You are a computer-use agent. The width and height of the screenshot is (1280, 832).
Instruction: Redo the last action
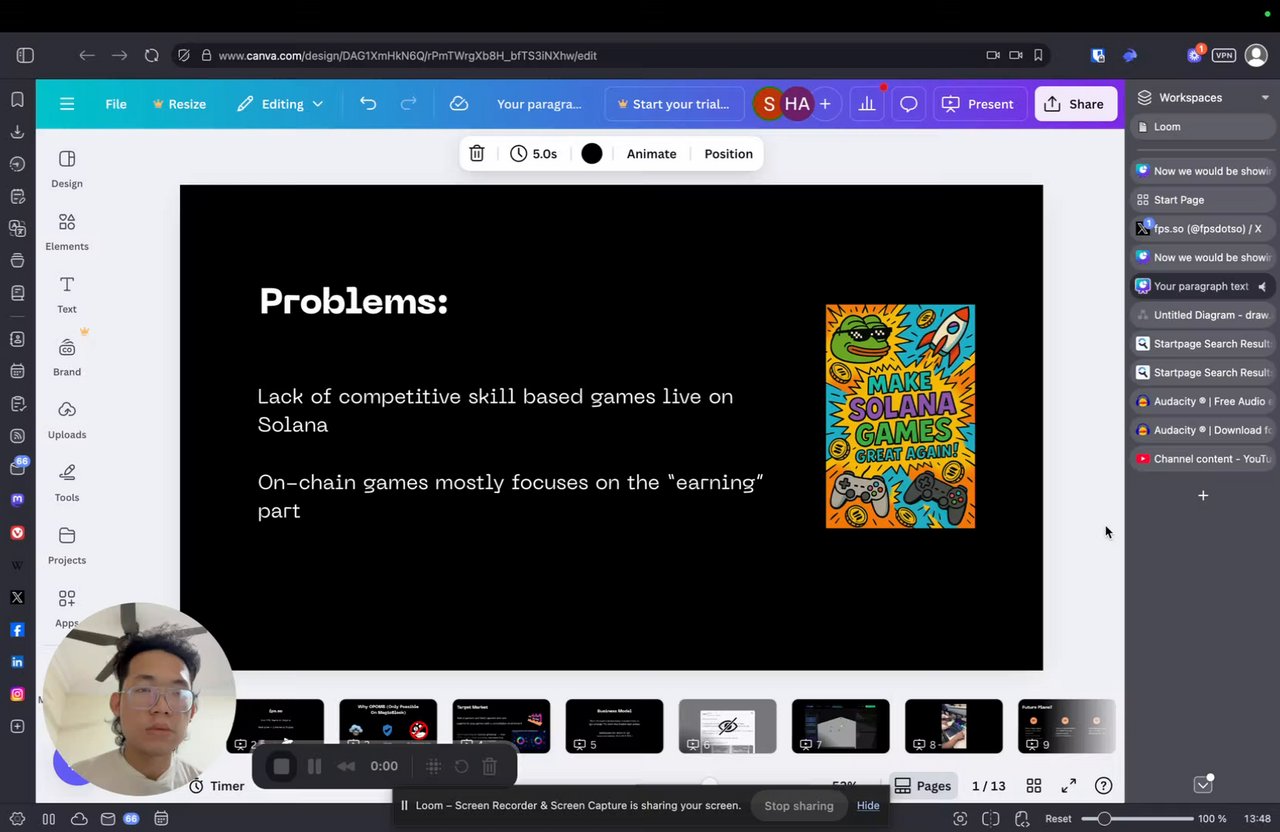408,104
